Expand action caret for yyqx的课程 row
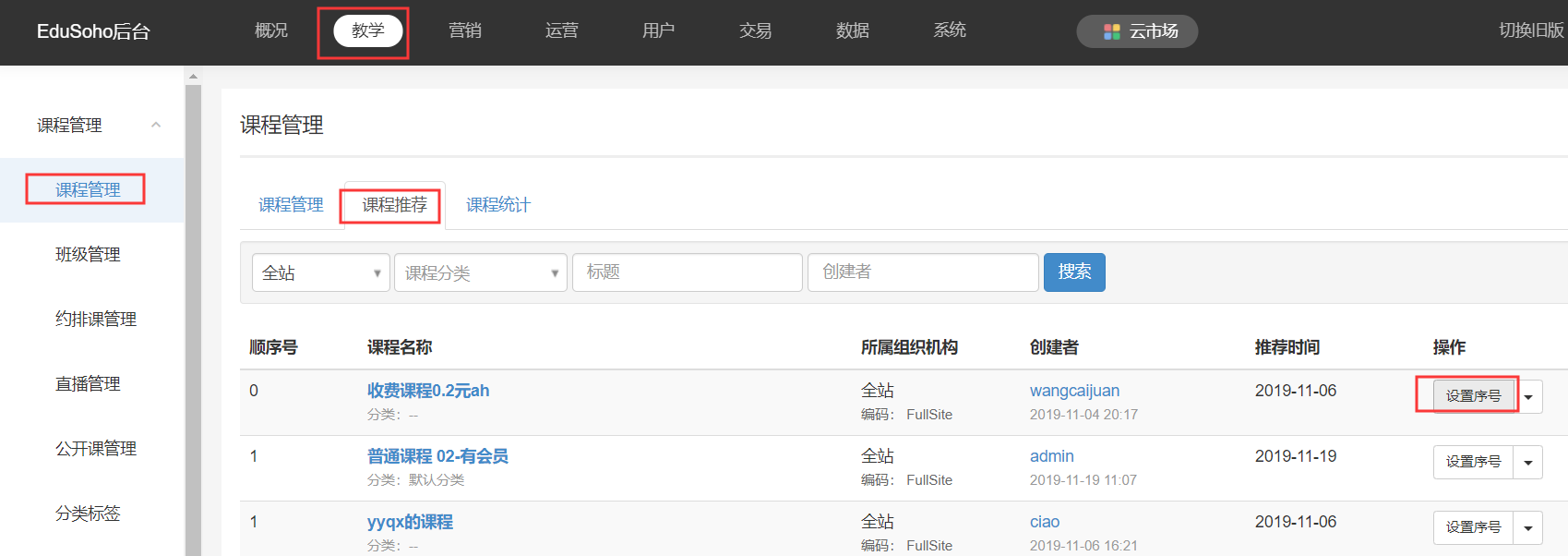This screenshot has height=556, width=1568. (1528, 528)
